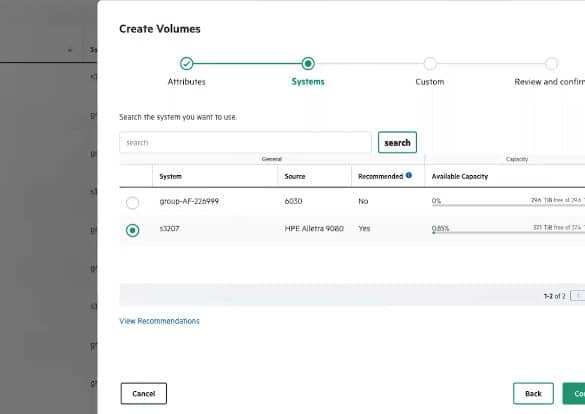Click the Recommended column info icon
Image resolution: width=585 pixels, height=414 pixels.
(409, 175)
